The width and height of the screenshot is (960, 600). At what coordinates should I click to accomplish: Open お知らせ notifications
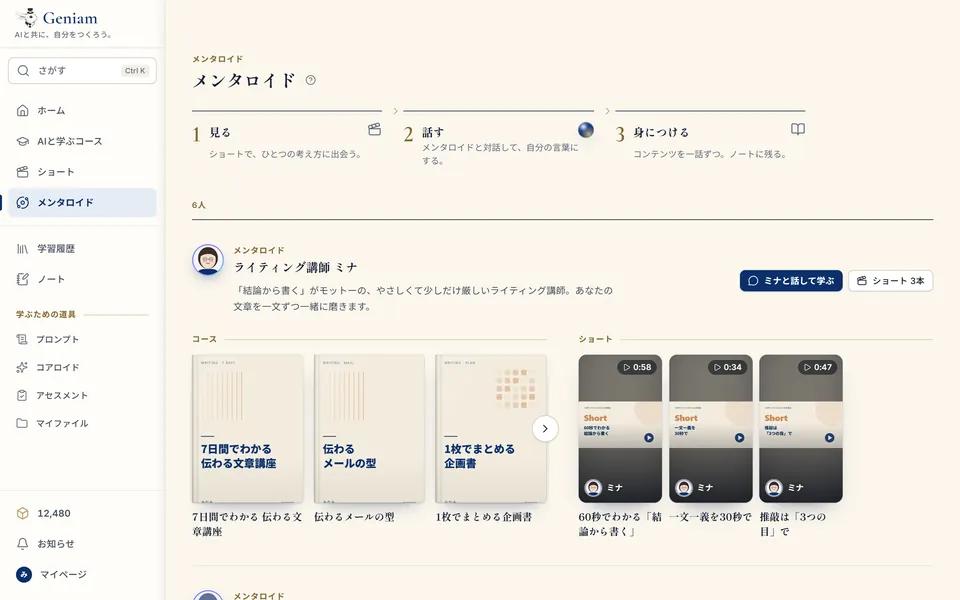coord(82,544)
